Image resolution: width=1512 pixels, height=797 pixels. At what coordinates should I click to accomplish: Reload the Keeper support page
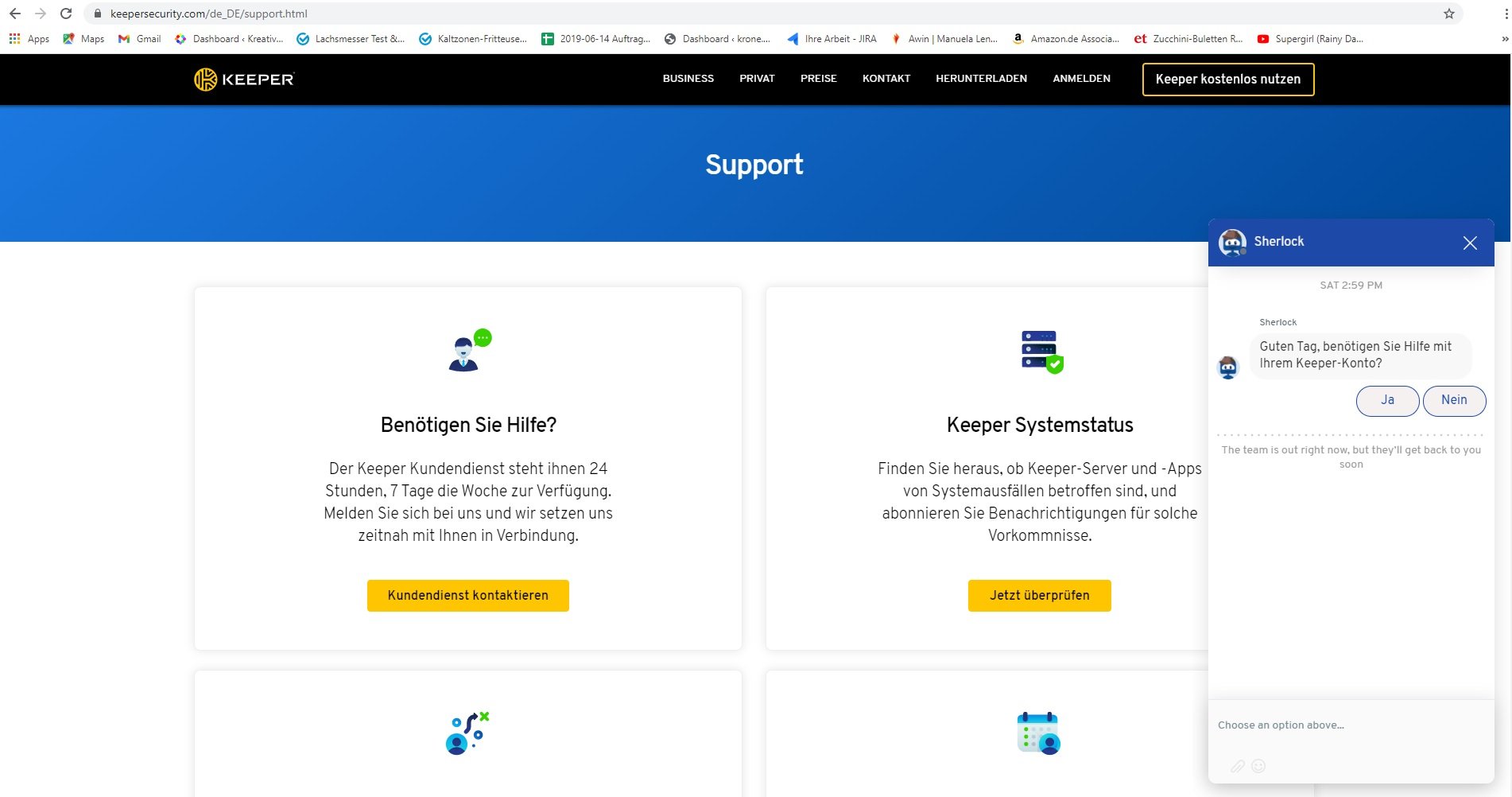(x=66, y=14)
